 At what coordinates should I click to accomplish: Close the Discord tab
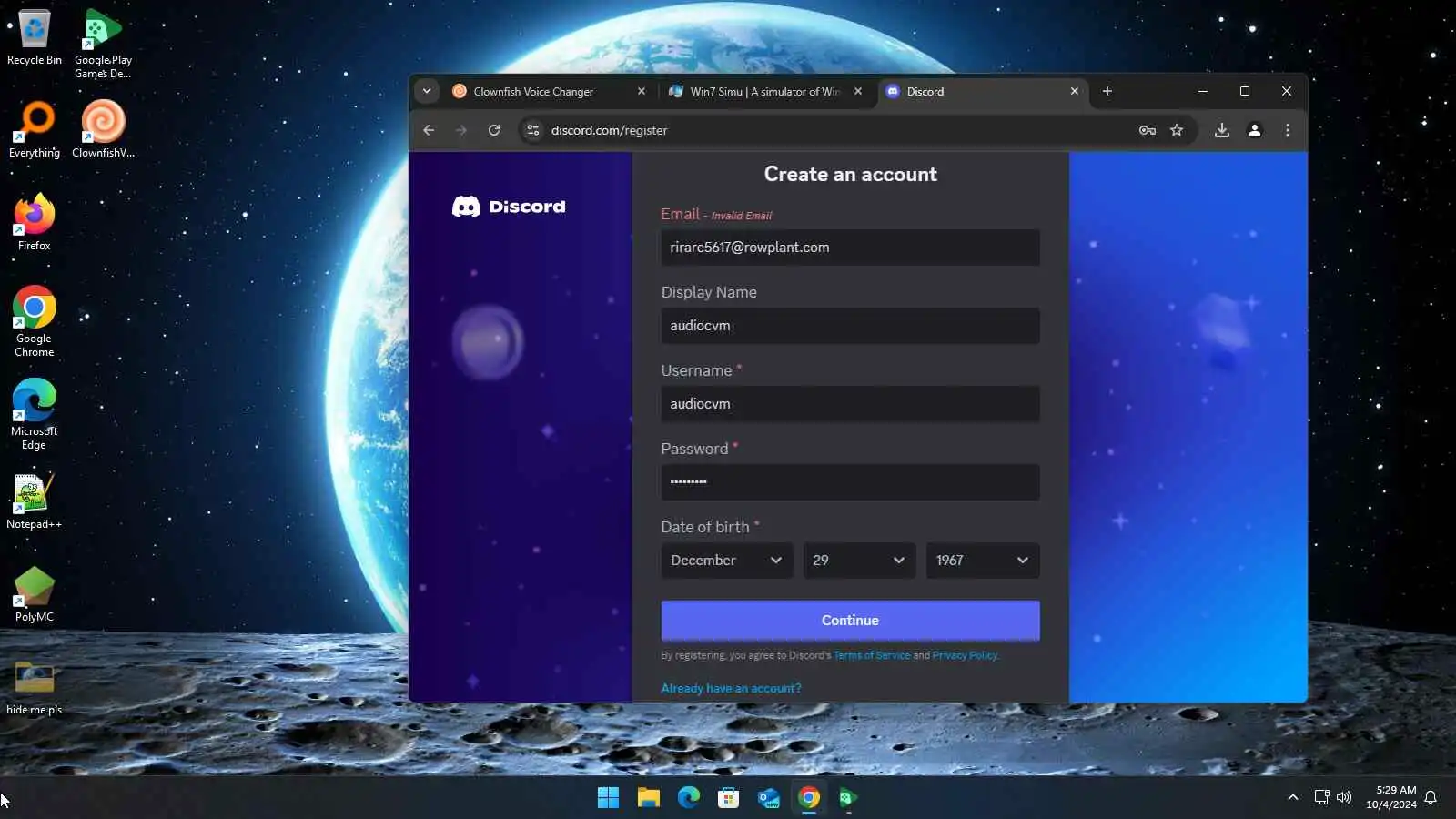[x=1075, y=91]
